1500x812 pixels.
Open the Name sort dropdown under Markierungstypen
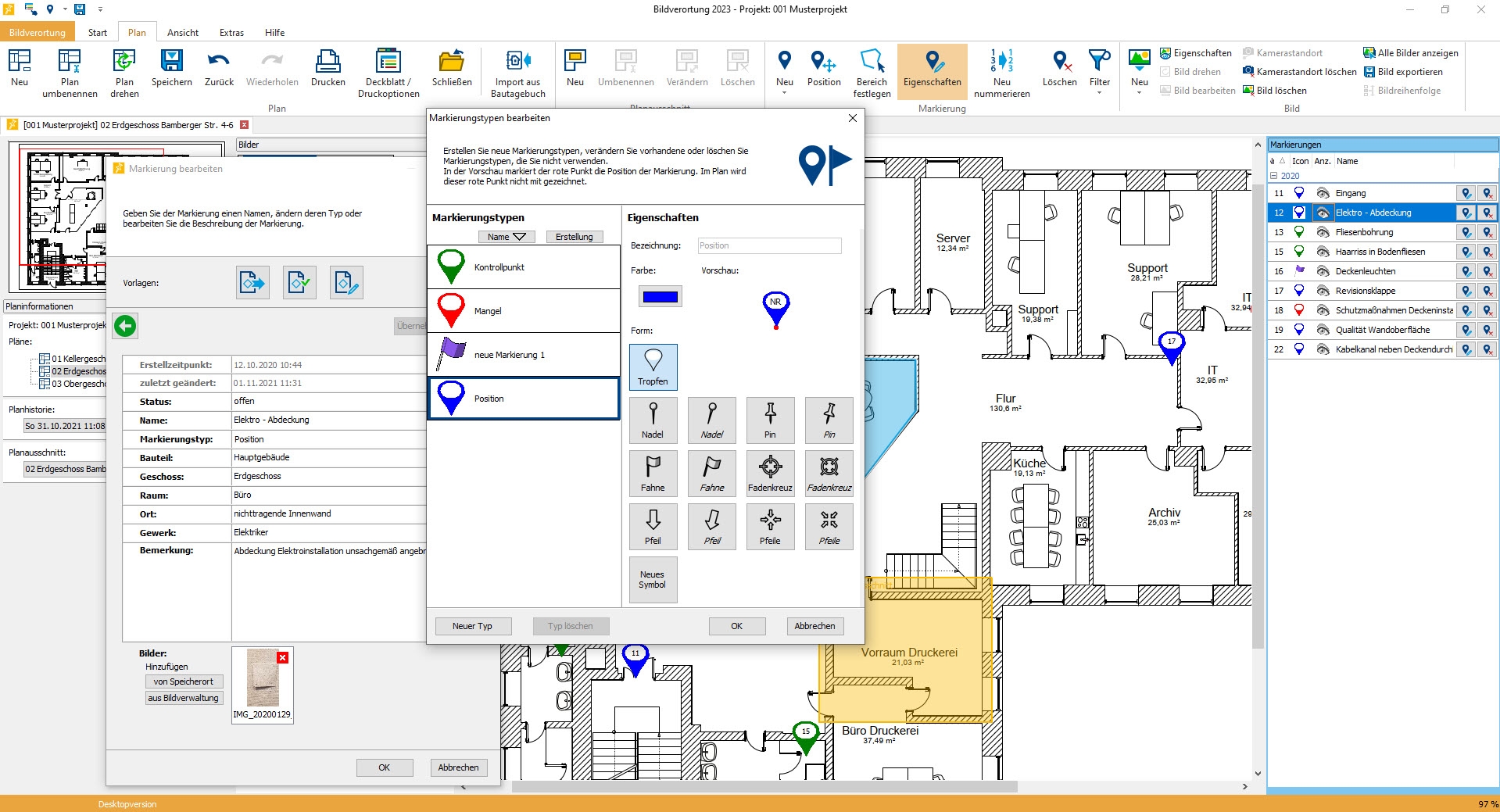pos(507,237)
